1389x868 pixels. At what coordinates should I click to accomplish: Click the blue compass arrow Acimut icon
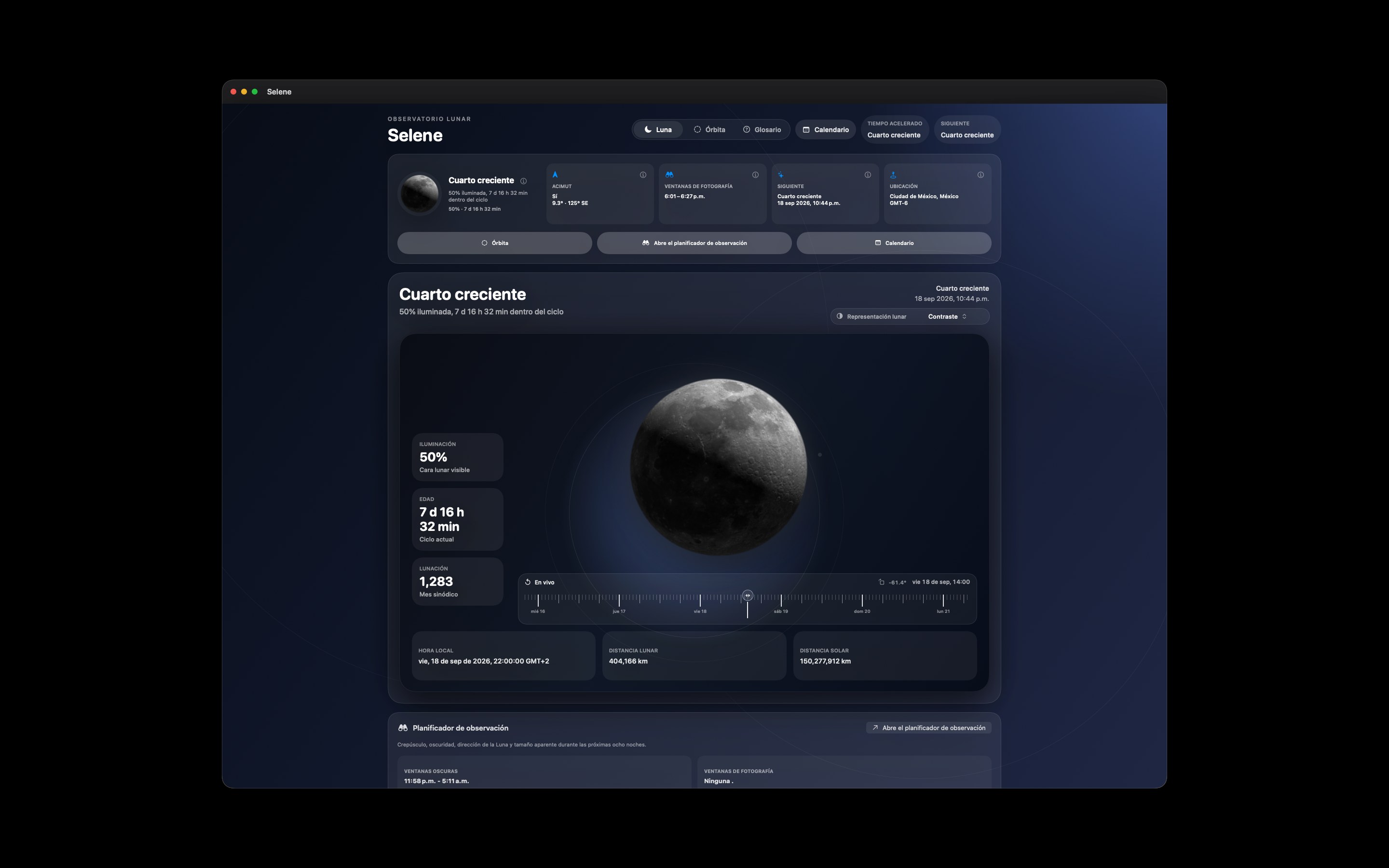(555, 175)
